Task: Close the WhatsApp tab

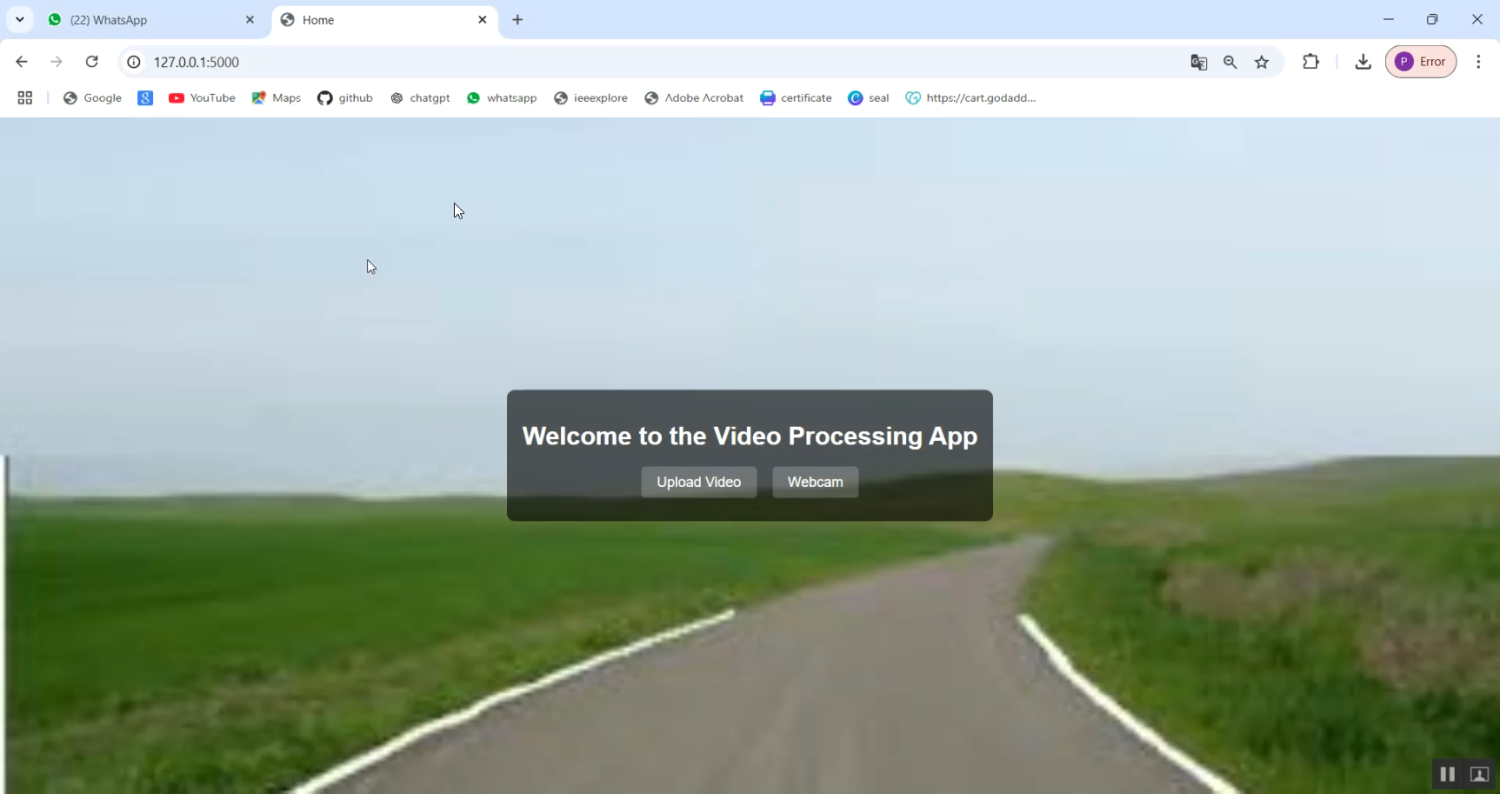Action: coord(250,20)
